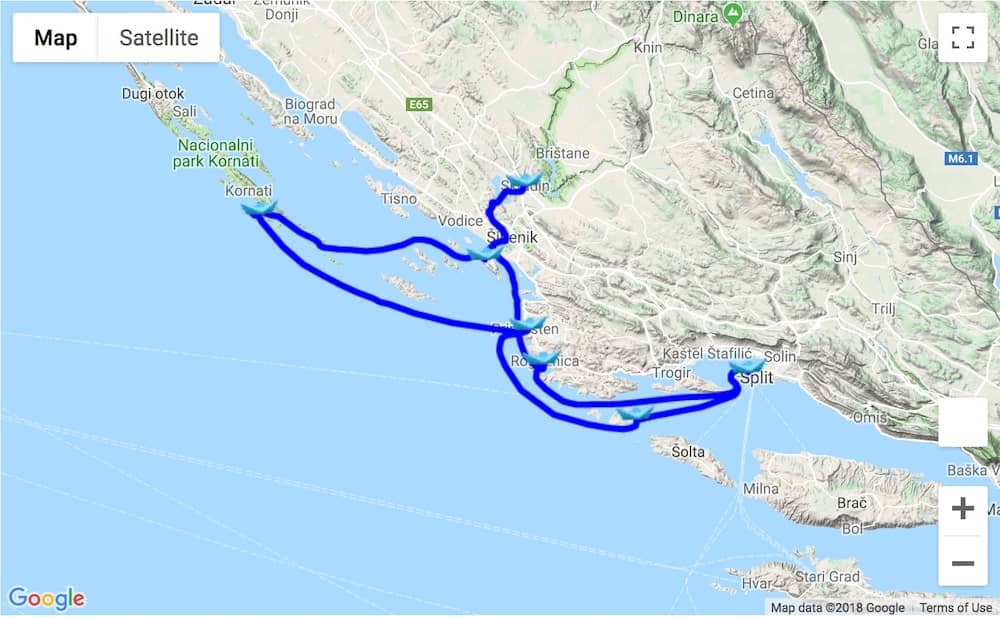1000x617 pixels.
Task: Click the blank Street View control box
Action: pyautogui.click(x=962, y=422)
